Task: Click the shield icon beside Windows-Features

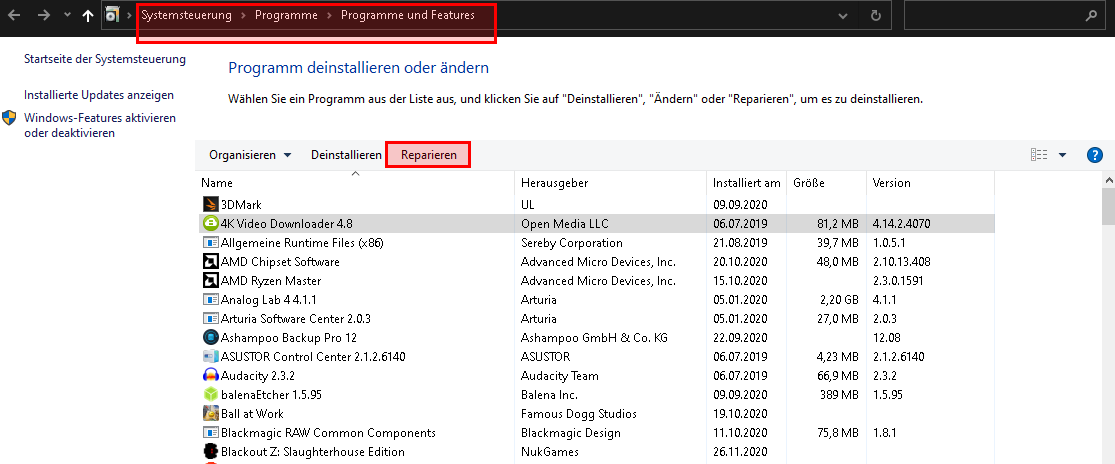Action: pos(9,118)
